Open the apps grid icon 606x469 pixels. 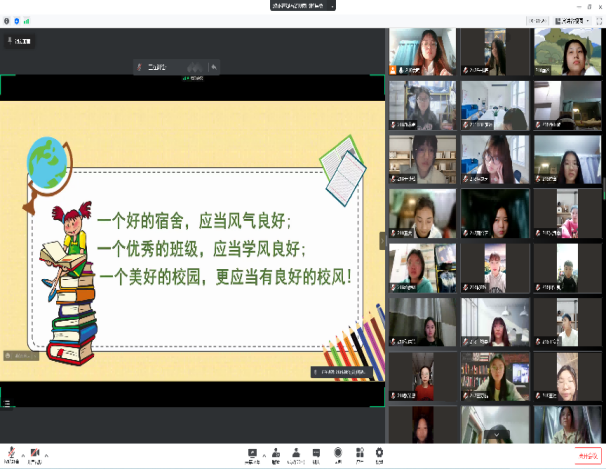[359, 453]
